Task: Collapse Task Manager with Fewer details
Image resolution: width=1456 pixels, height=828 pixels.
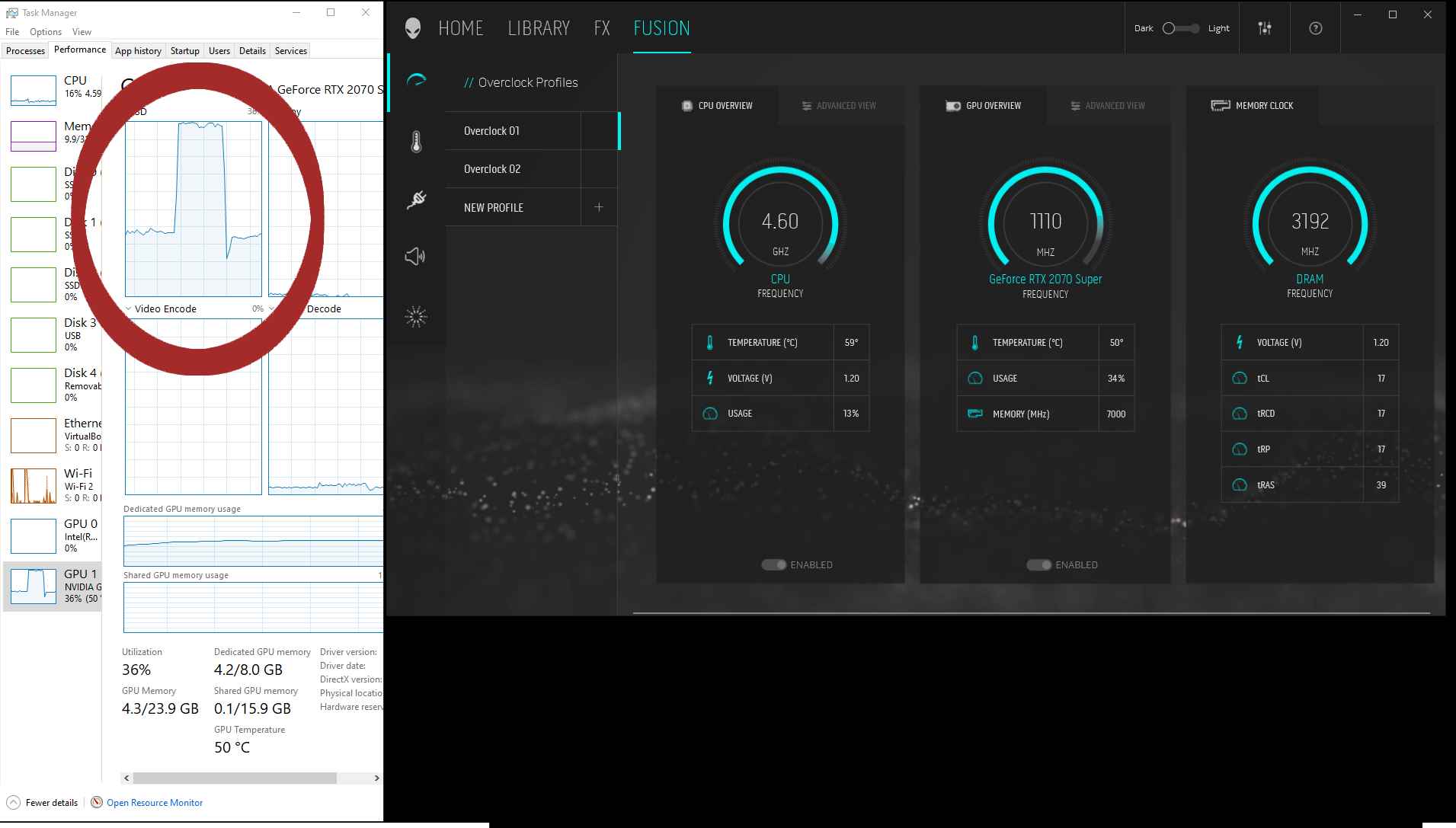Action: coord(42,802)
